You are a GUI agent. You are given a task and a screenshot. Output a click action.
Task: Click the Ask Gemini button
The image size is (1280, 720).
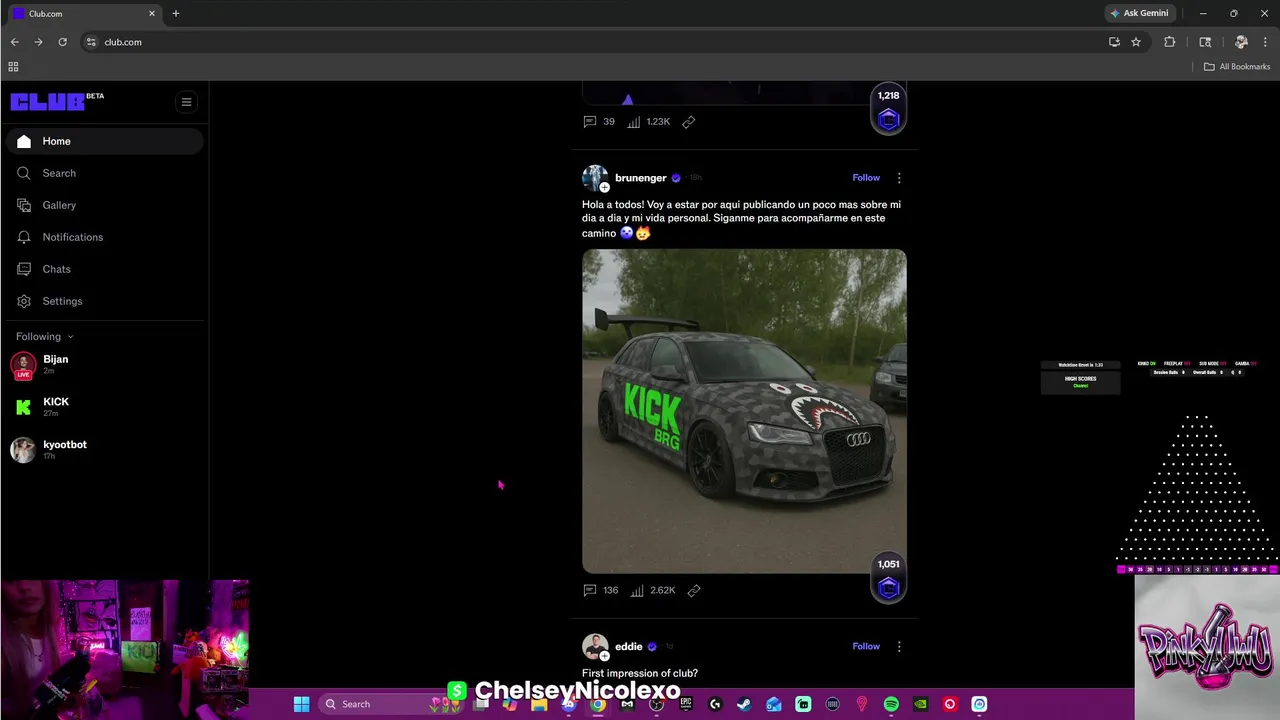(x=1139, y=13)
